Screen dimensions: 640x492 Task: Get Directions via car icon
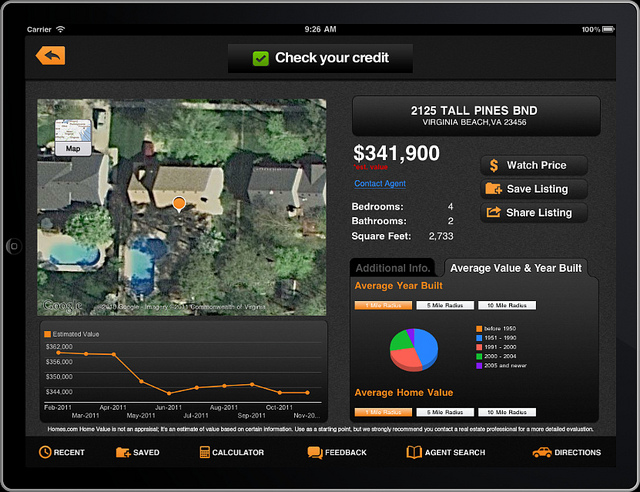tap(541, 453)
